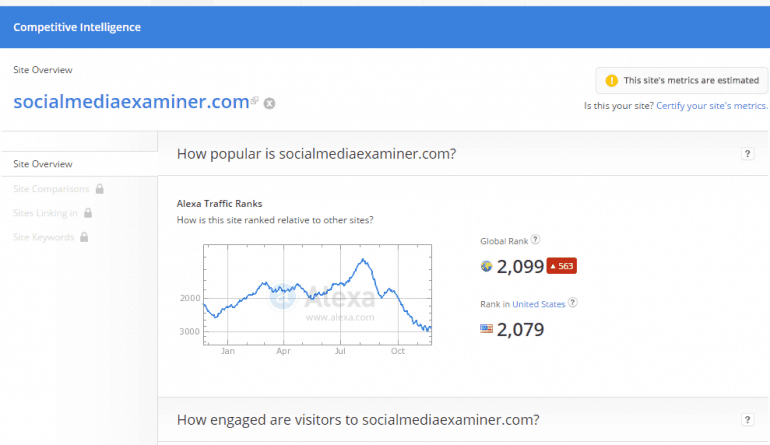Viewport: 770px width, 445px height.
Task: Click the US flag icon beside rank
Action: click(x=487, y=329)
